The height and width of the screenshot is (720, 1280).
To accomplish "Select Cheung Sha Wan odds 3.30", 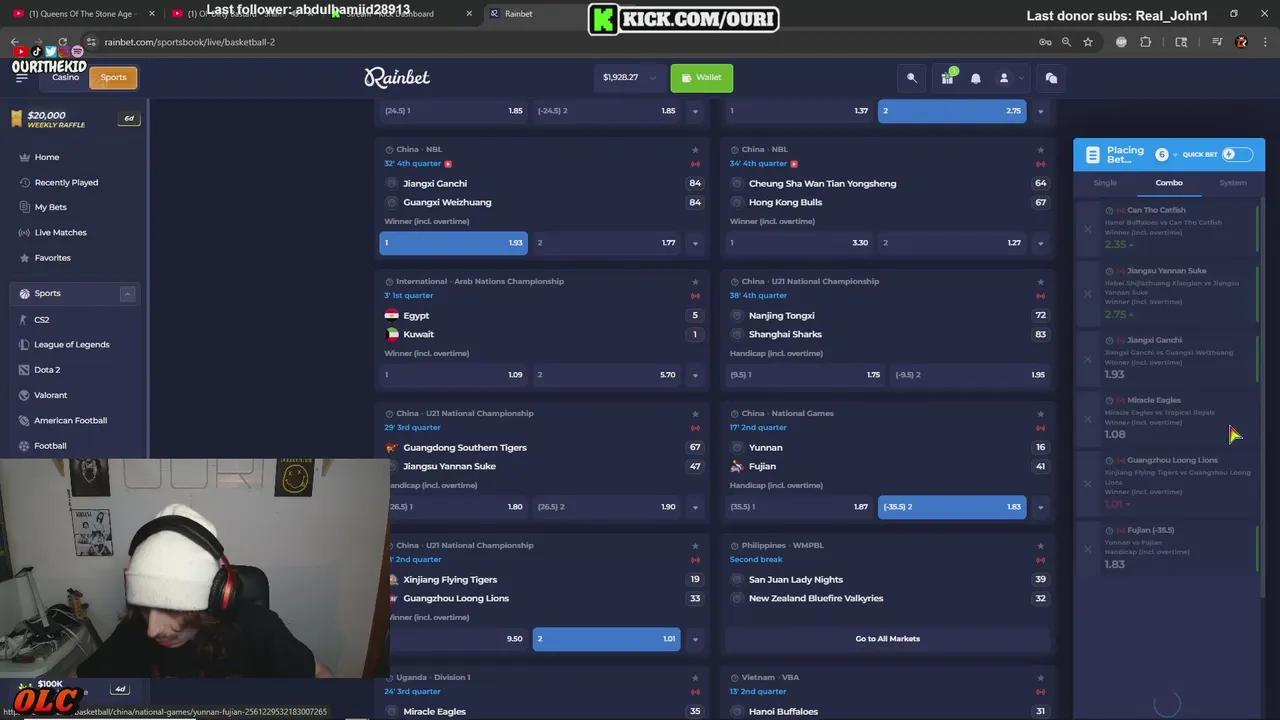I will (799, 243).
